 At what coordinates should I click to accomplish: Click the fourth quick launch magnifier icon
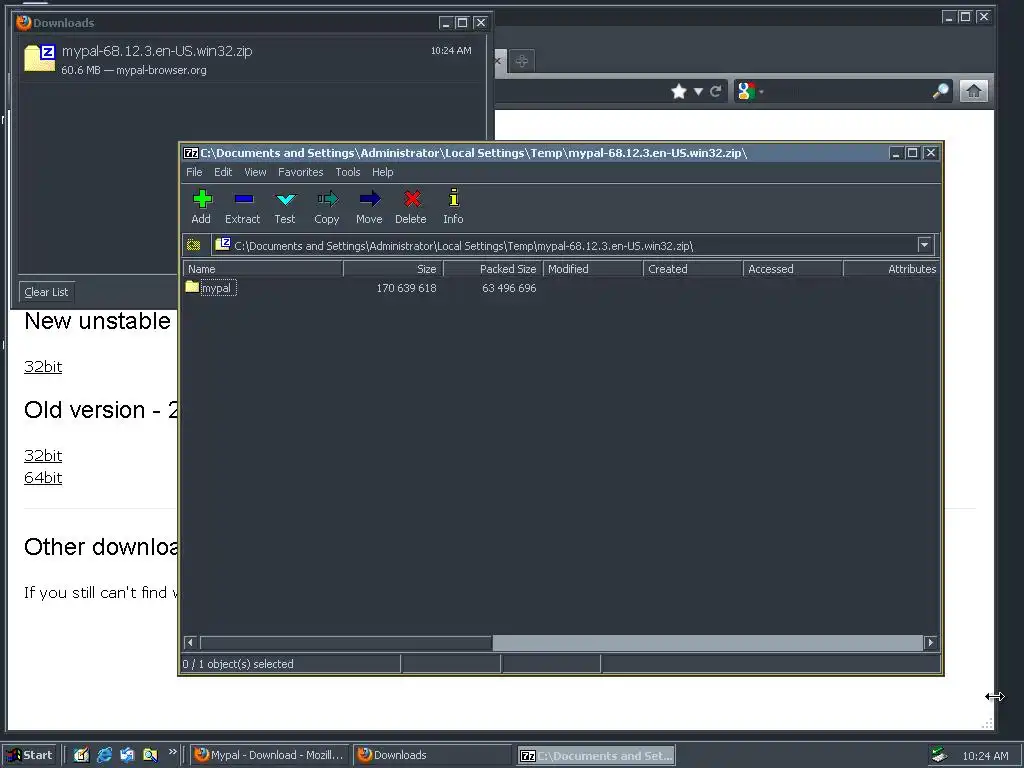pyautogui.click(x=150, y=755)
